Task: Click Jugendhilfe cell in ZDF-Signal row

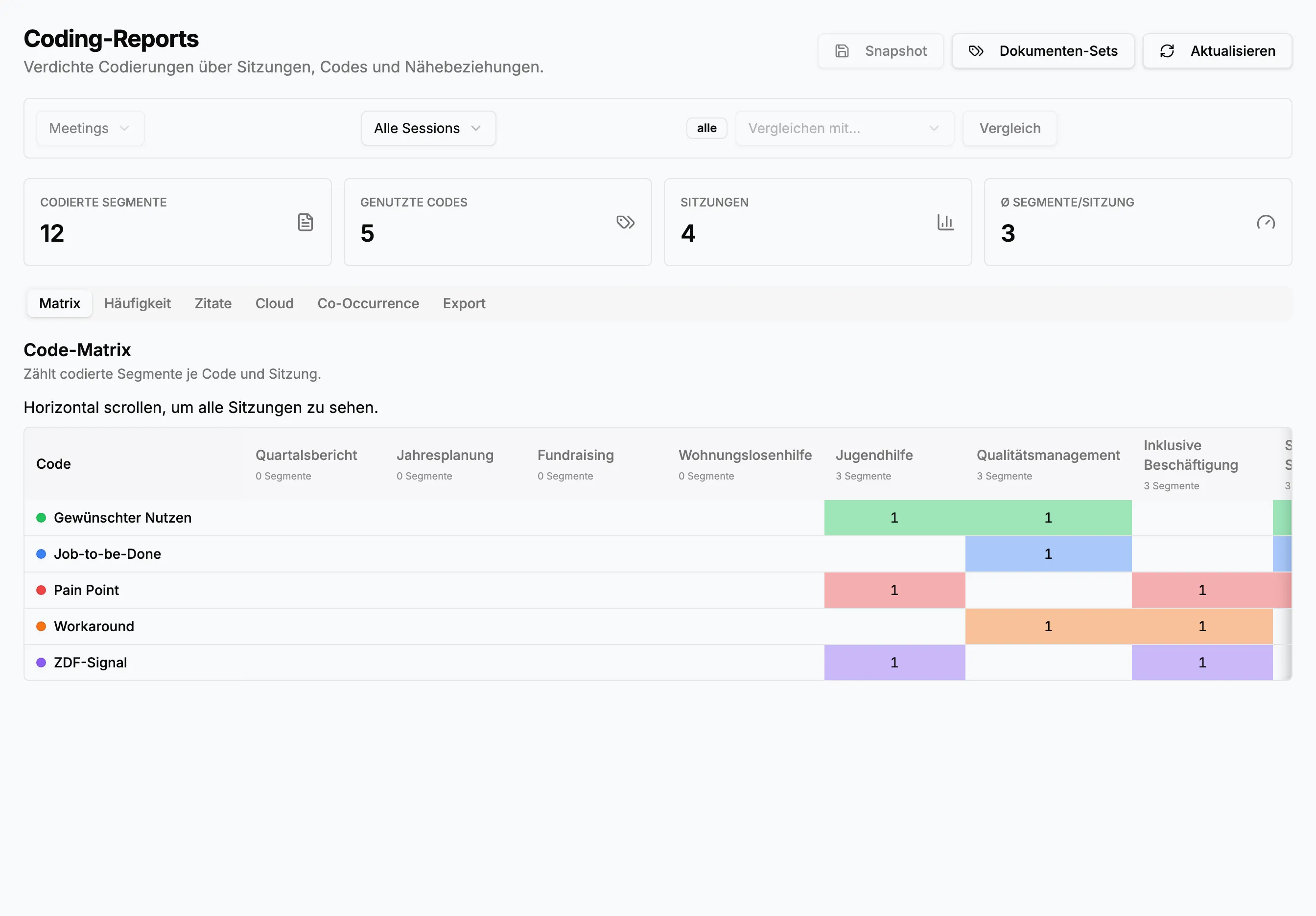Action: pyautogui.click(x=894, y=662)
